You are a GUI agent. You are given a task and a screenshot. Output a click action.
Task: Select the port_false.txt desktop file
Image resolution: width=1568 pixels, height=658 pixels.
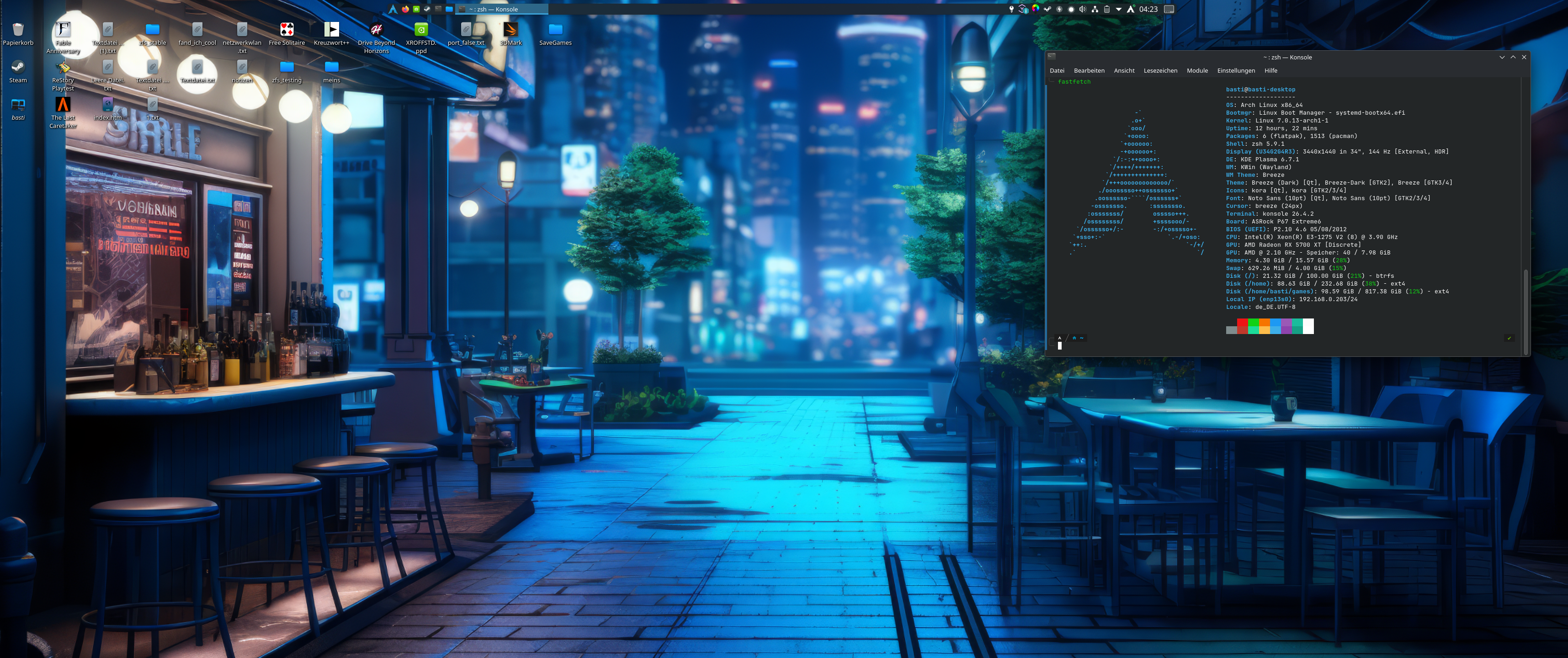click(466, 34)
